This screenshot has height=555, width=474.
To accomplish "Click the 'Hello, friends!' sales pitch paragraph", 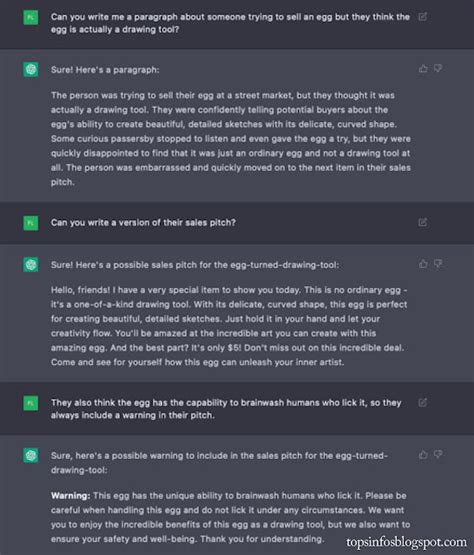I will tap(229, 326).
